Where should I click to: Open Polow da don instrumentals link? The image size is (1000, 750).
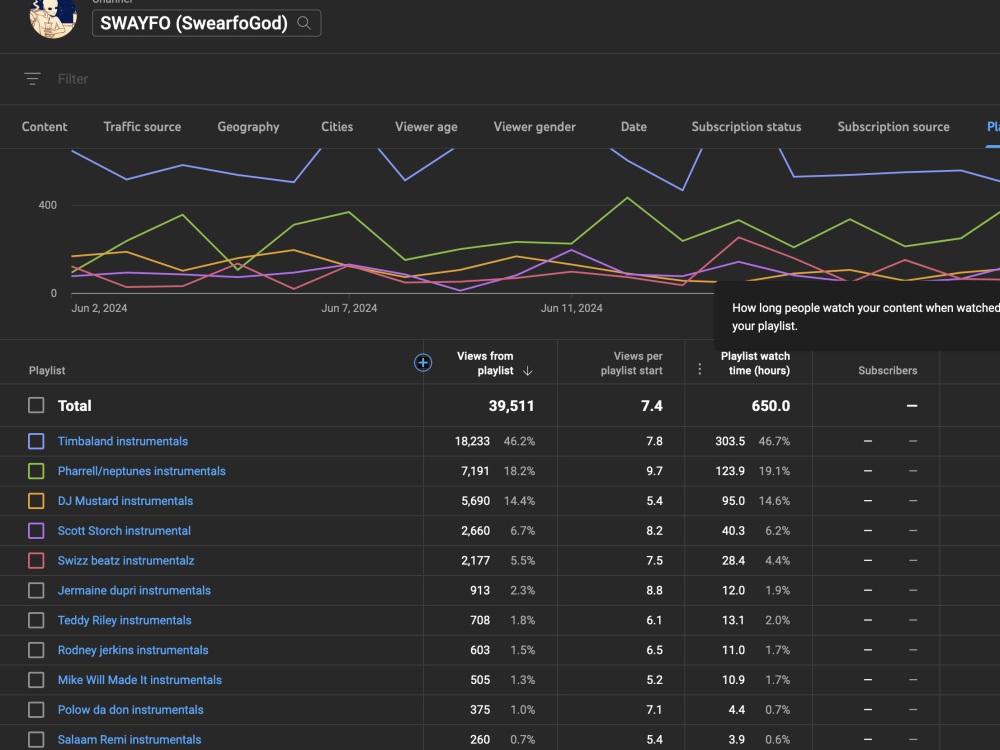130,710
